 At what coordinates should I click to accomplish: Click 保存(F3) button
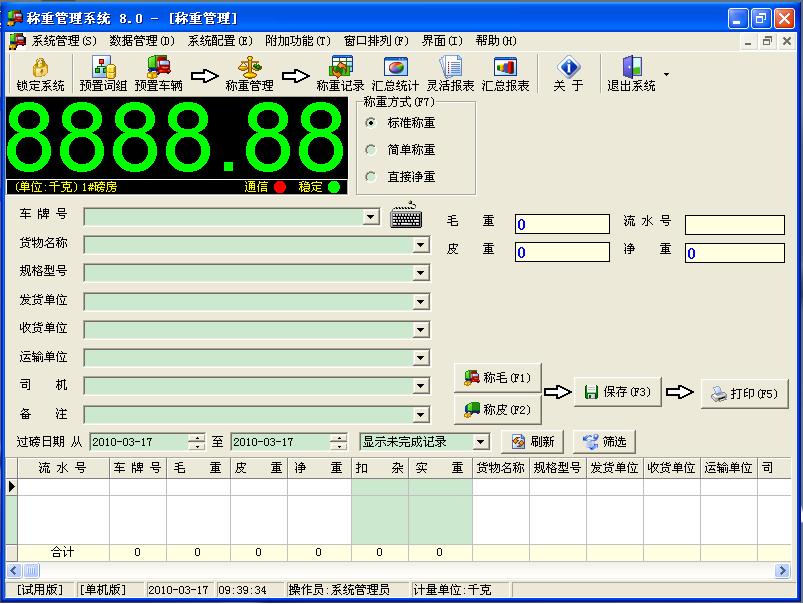click(618, 392)
